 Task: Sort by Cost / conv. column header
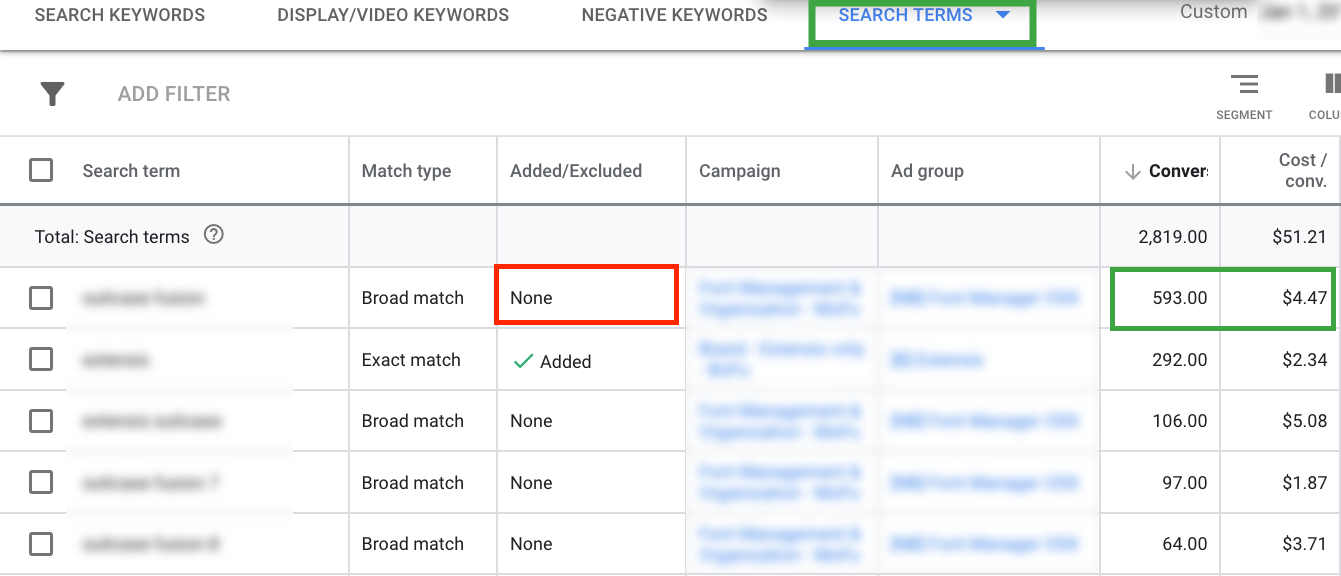(1302, 170)
